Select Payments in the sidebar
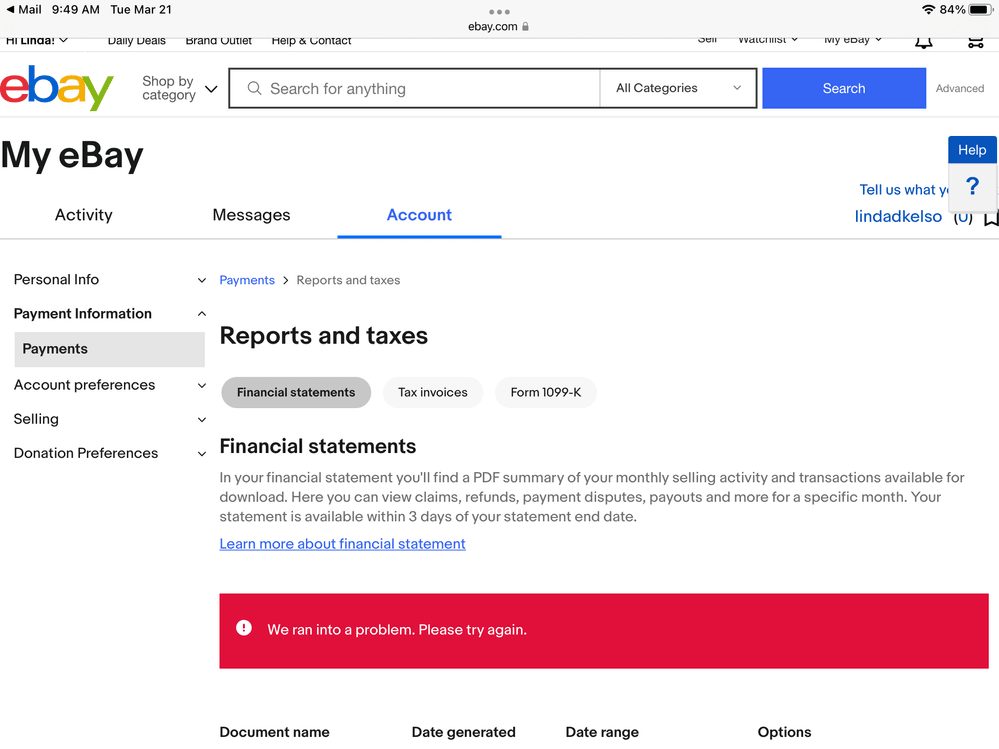 pos(110,349)
